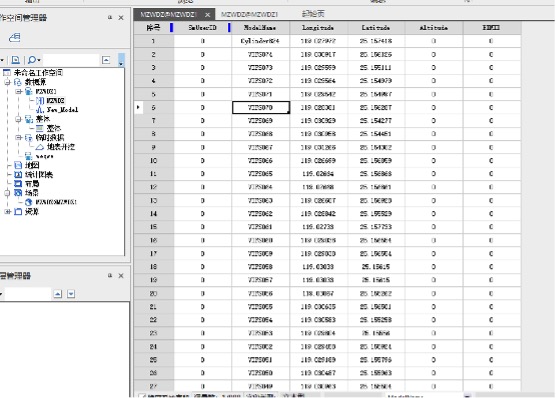Click the 数据源 database icon
The height and width of the screenshot is (398, 556).
18,82
